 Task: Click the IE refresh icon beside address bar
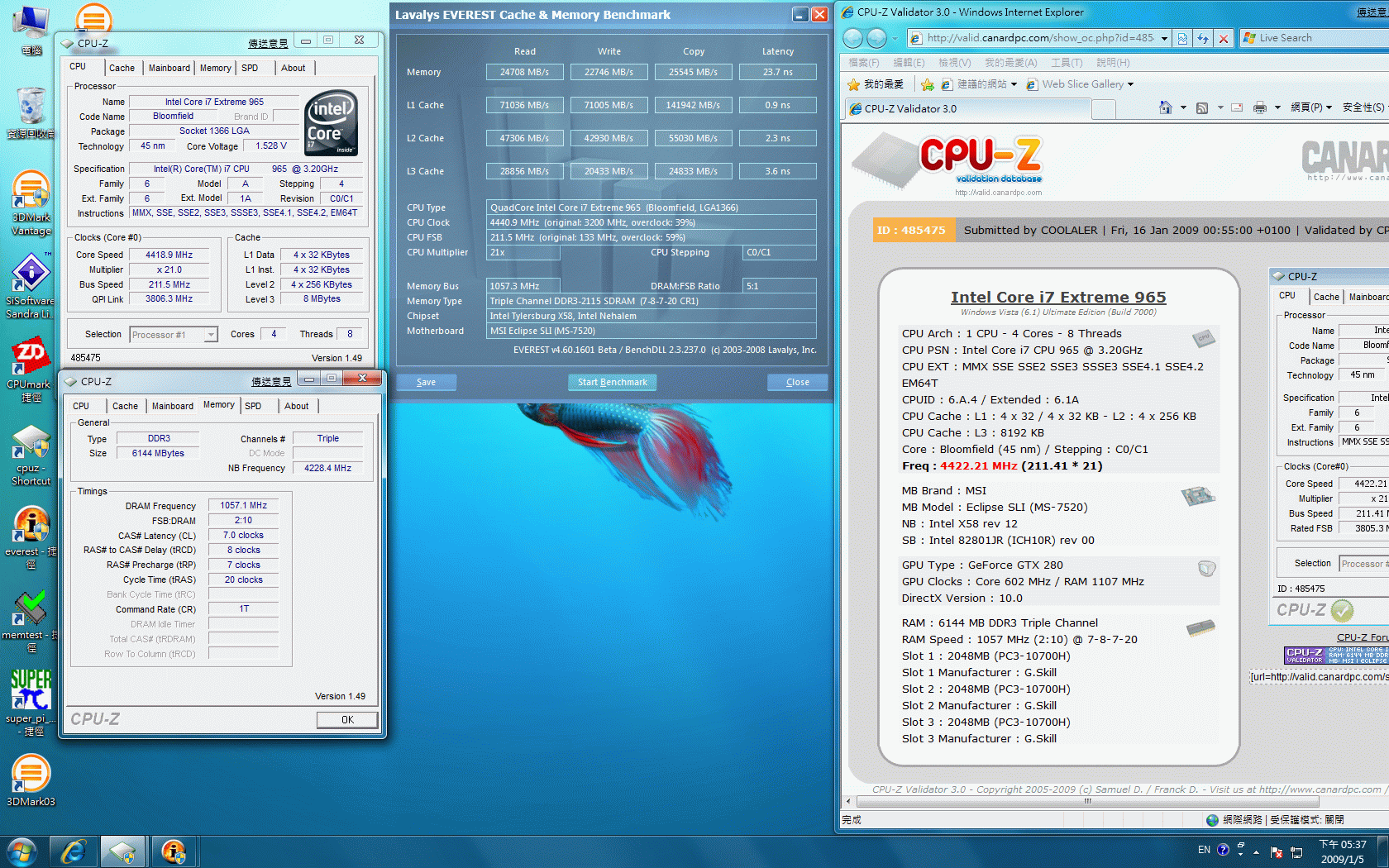[1203, 38]
